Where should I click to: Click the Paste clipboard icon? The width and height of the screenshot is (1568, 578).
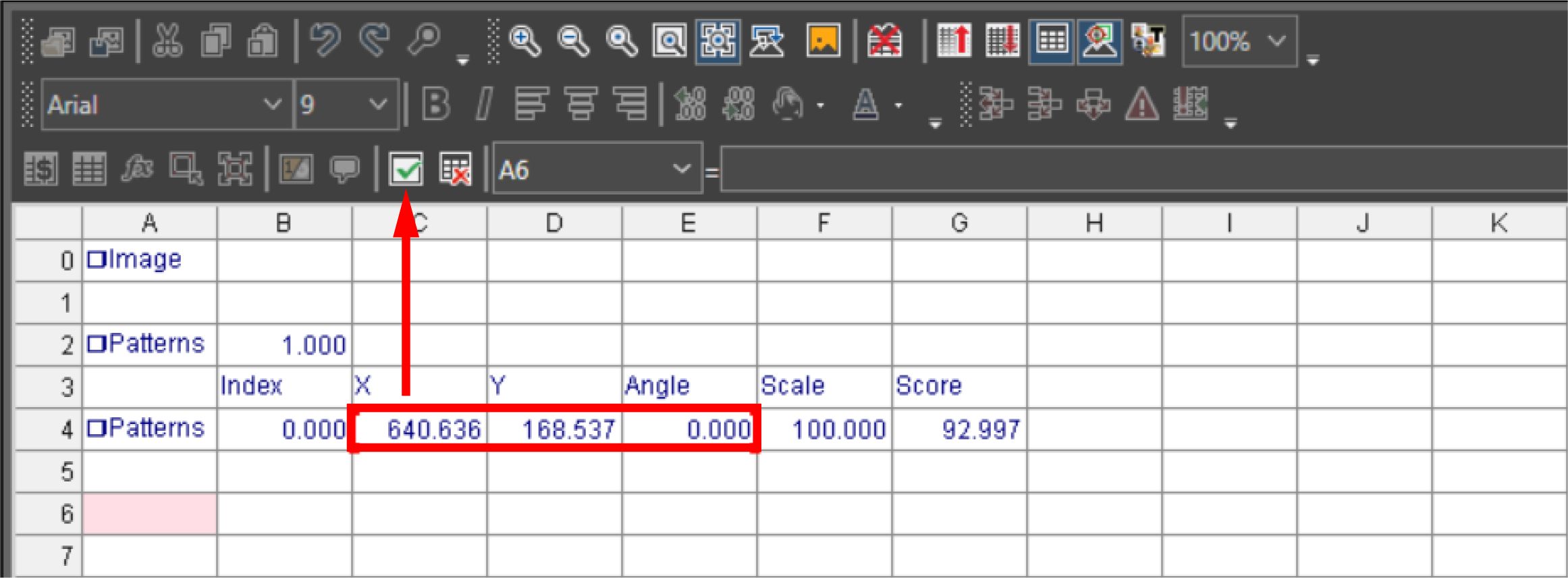tap(263, 41)
